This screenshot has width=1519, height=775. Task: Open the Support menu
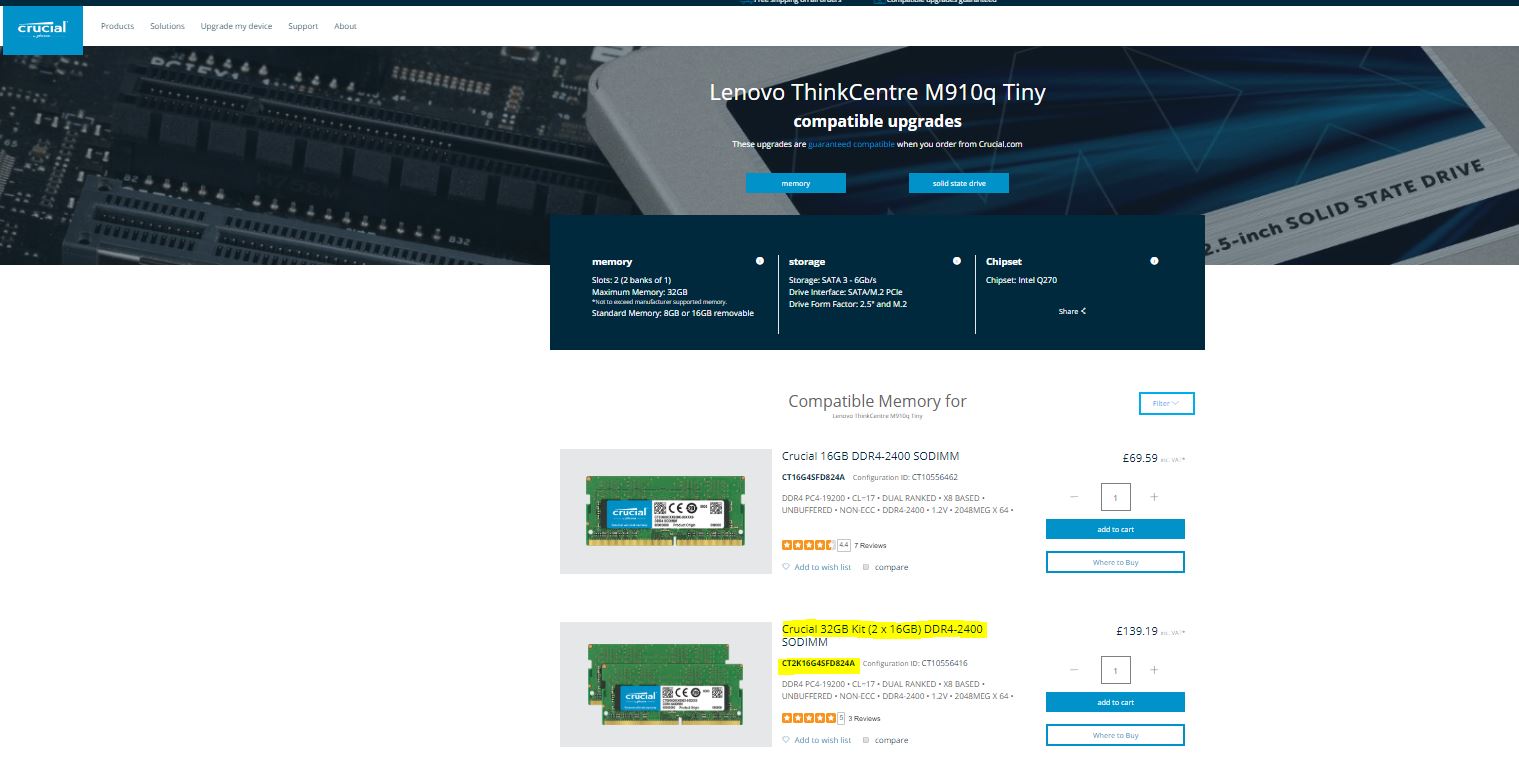tap(303, 26)
